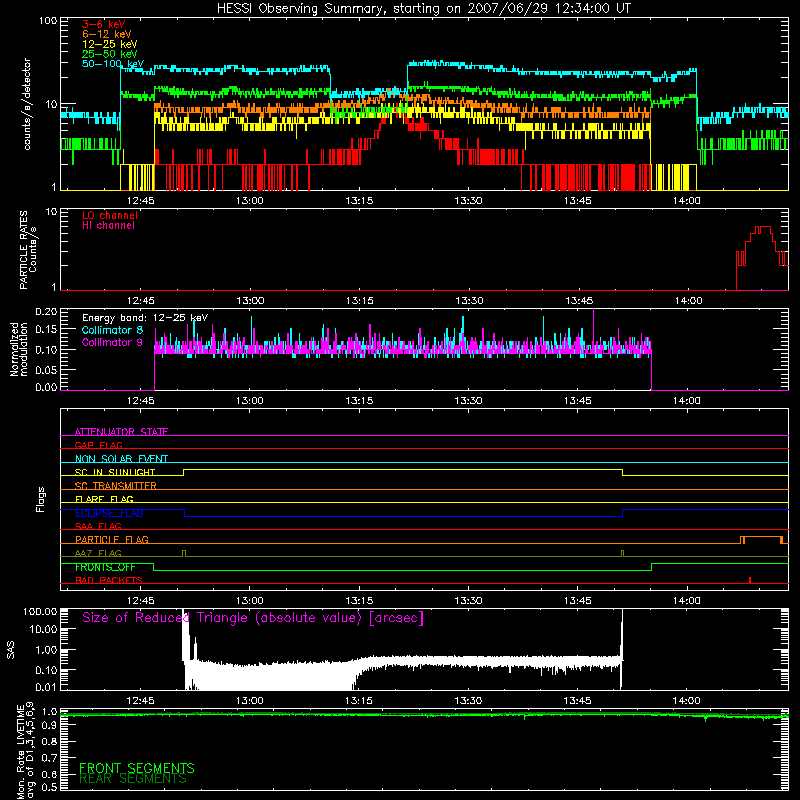800x800 pixels.
Task: Click the orange particle flag raised segment
Action: click(x=762, y=538)
